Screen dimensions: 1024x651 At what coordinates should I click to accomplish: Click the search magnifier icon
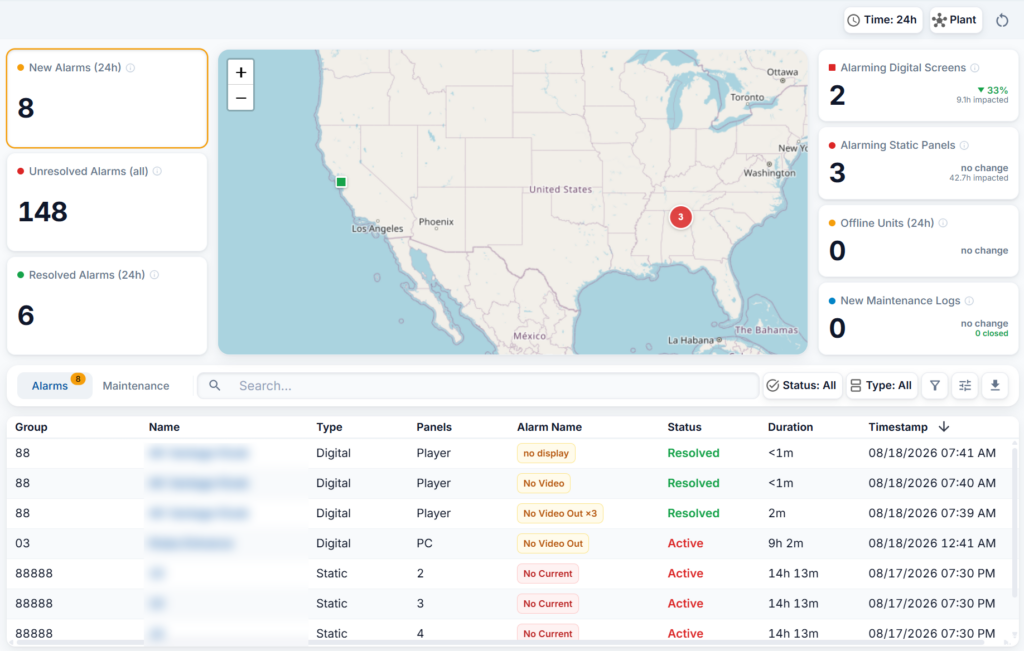click(x=214, y=386)
